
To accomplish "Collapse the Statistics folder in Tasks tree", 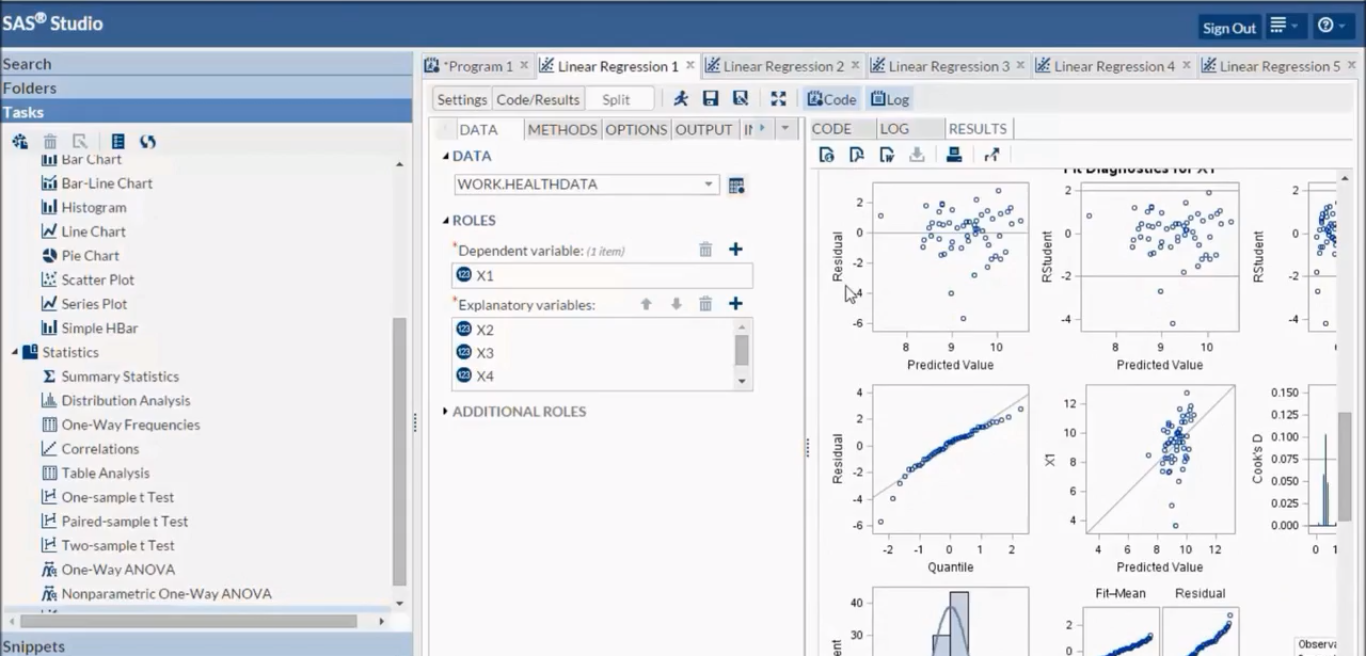I will (15, 352).
